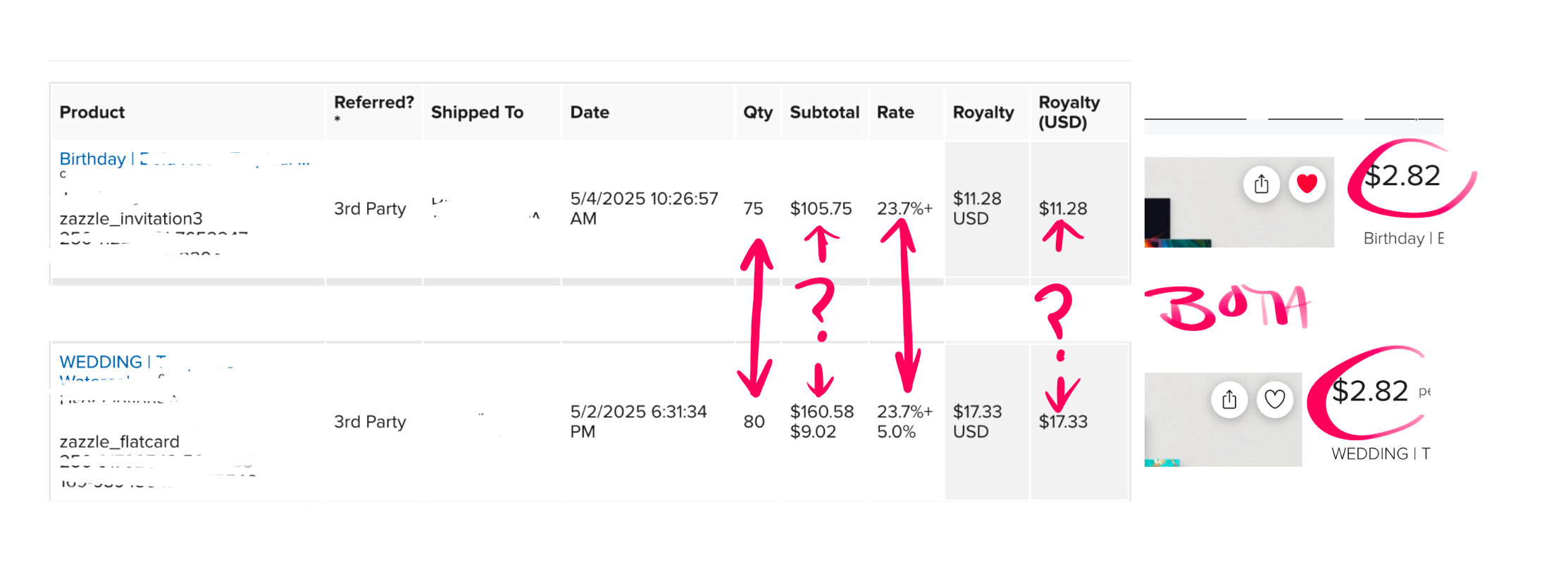Viewport: 1568px width, 578px height.
Task: Open the Wedding product thumbnail image
Action: coord(1223,420)
